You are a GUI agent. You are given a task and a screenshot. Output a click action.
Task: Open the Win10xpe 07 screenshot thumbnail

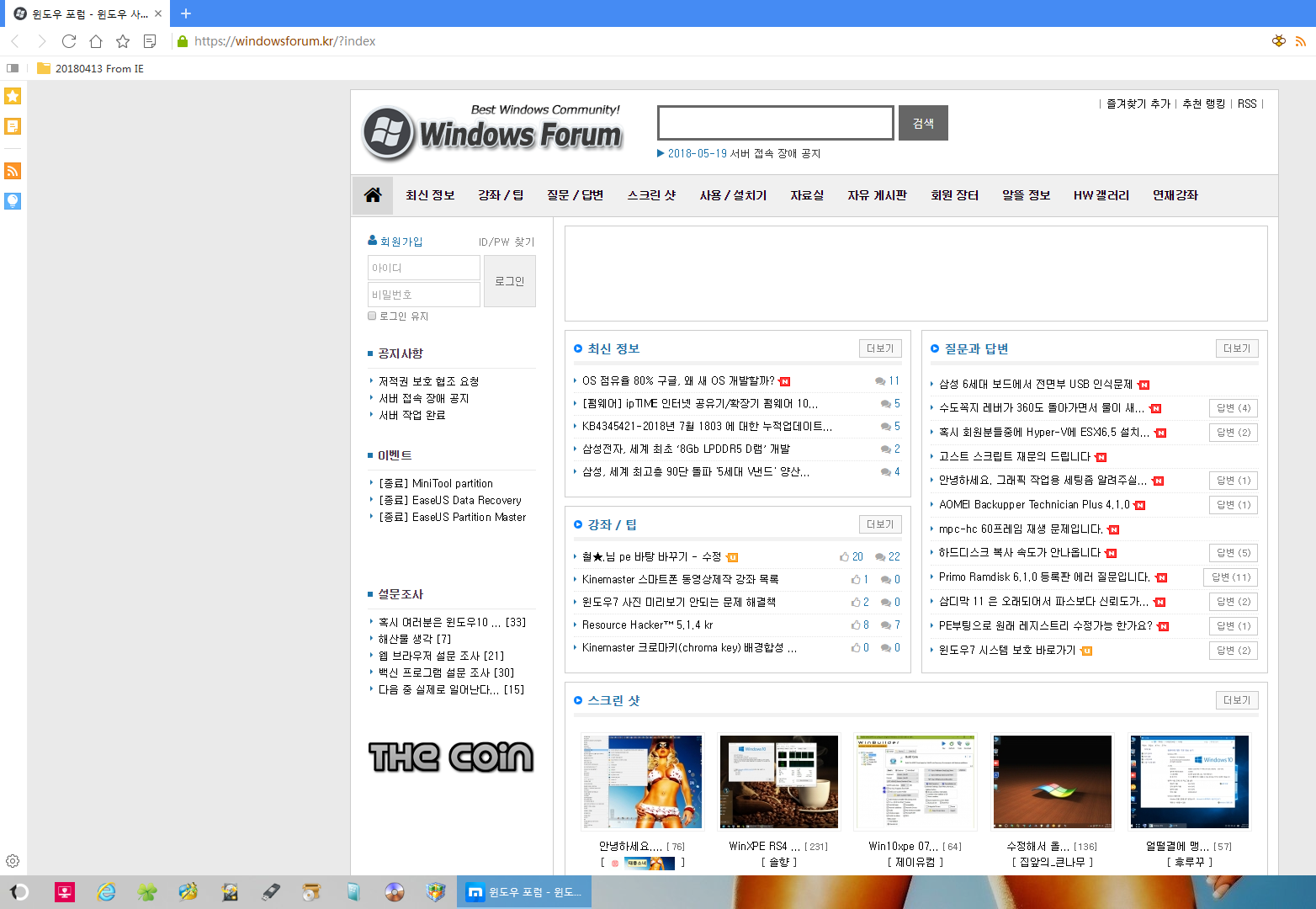(915, 782)
